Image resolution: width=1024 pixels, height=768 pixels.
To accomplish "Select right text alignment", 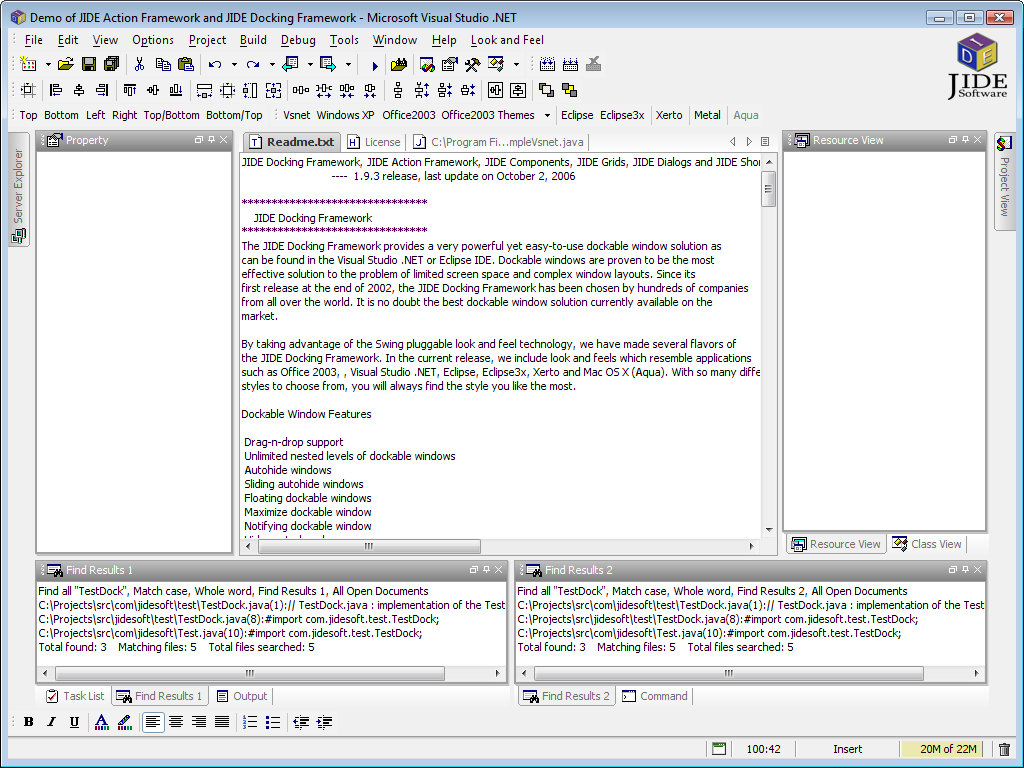I will [x=199, y=722].
